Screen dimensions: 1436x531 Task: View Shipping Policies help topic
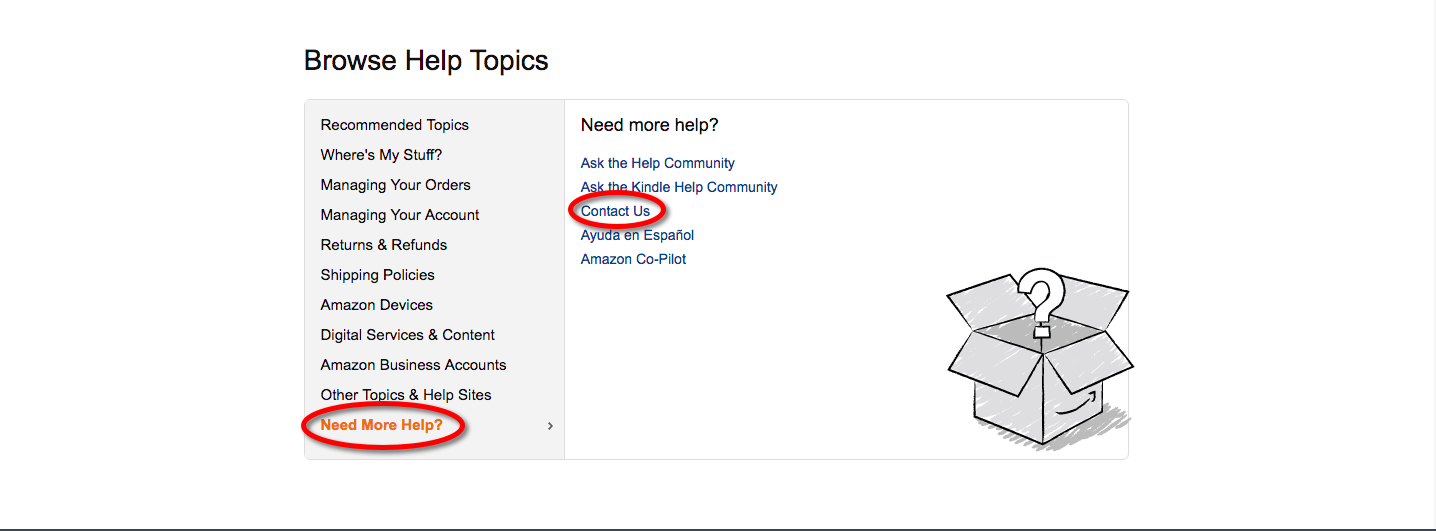click(x=377, y=275)
